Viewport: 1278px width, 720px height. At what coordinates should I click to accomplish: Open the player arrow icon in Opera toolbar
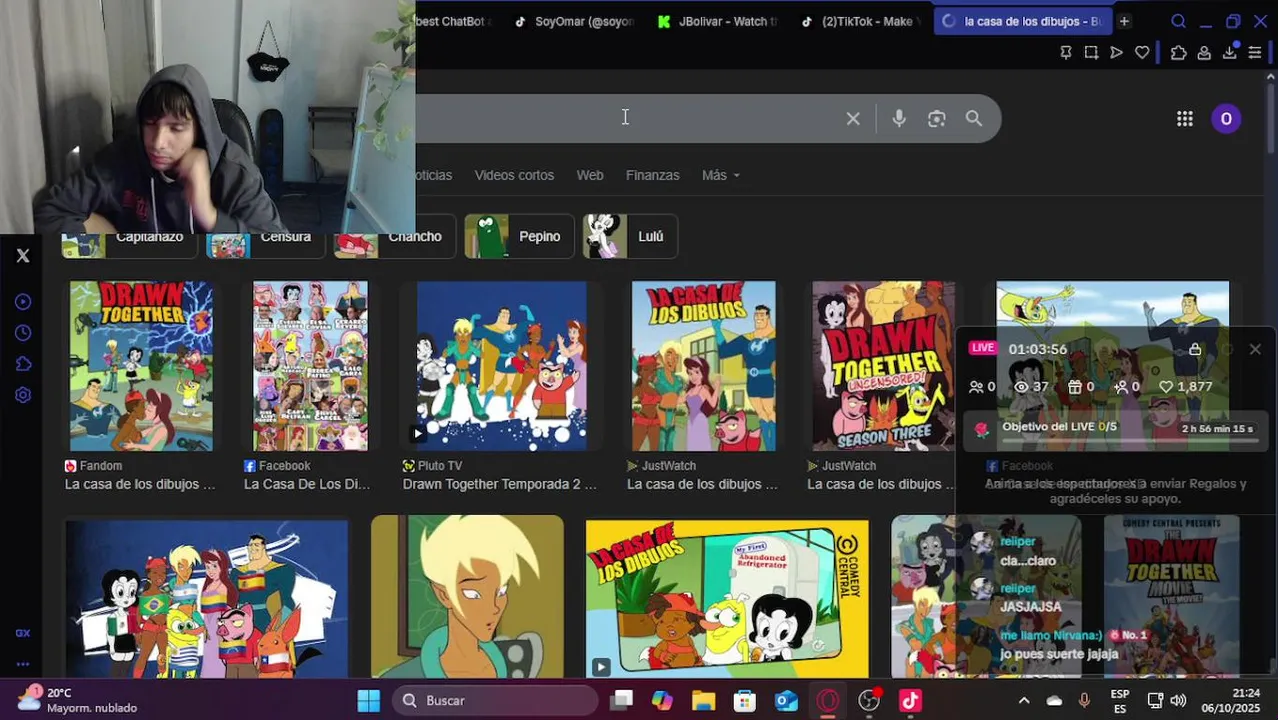1116,53
